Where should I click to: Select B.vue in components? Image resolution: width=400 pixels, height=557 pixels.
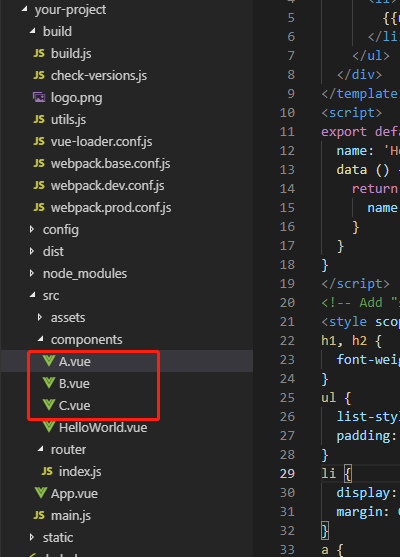coord(74,384)
